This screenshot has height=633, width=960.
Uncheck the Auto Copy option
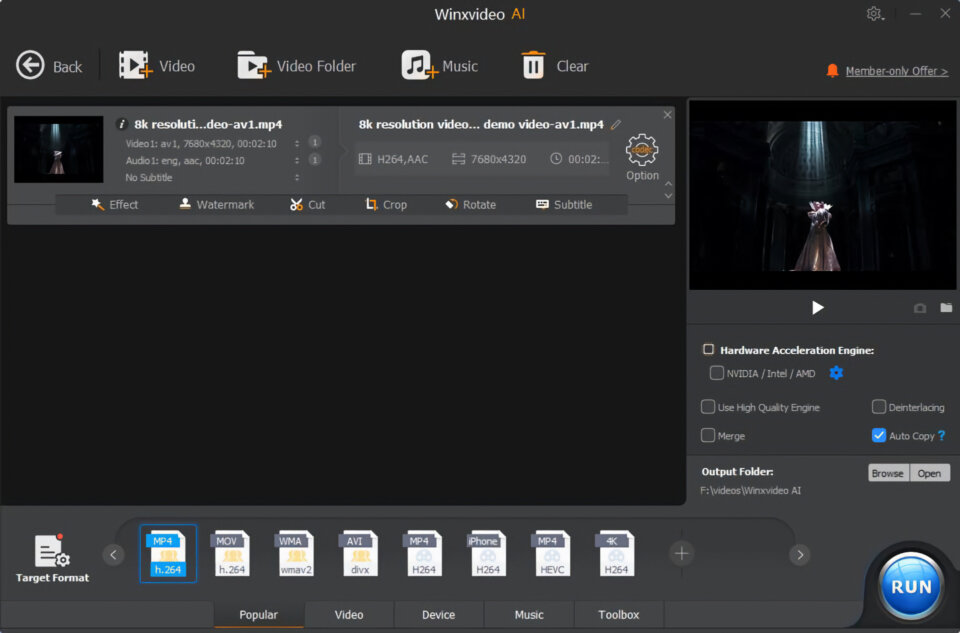[x=879, y=435]
